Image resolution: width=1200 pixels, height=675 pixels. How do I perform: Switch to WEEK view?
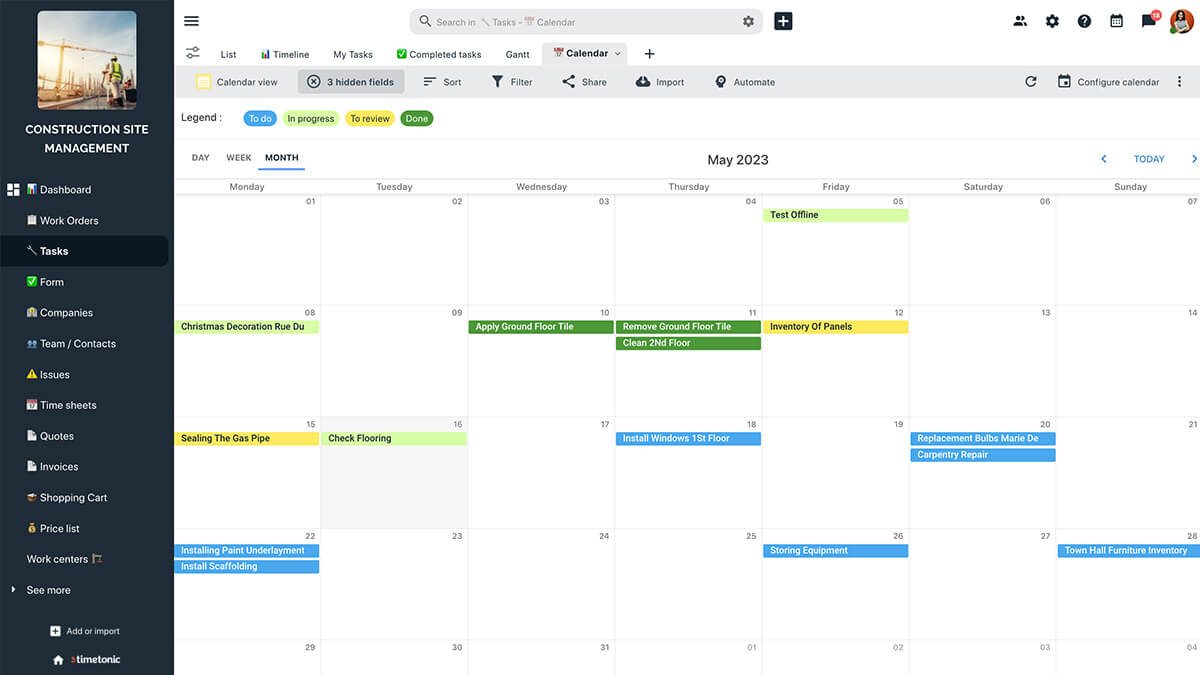coord(239,158)
